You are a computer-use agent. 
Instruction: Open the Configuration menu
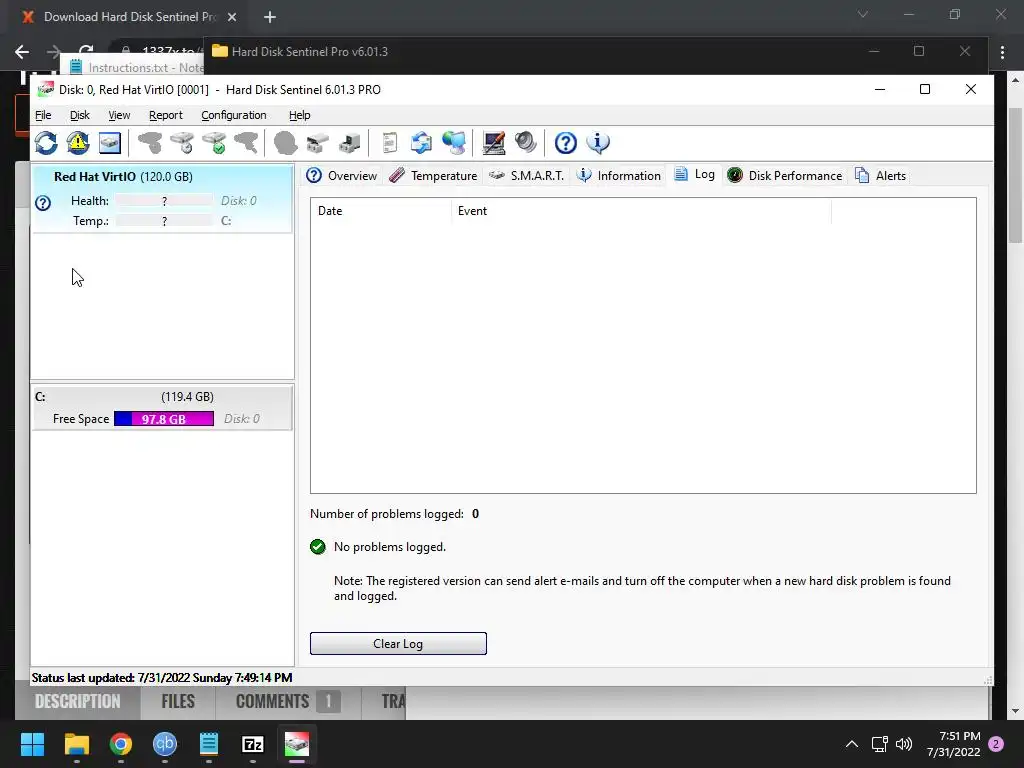pos(234,115)
